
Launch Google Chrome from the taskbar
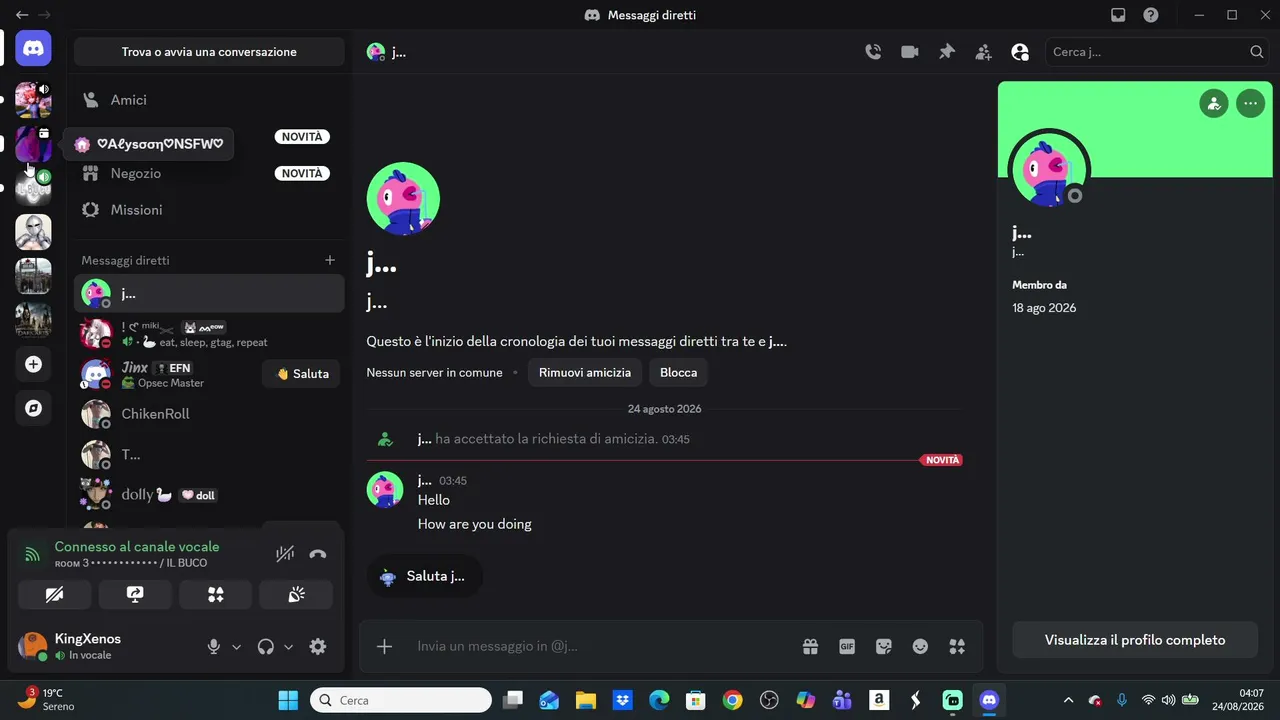[732, 700]
